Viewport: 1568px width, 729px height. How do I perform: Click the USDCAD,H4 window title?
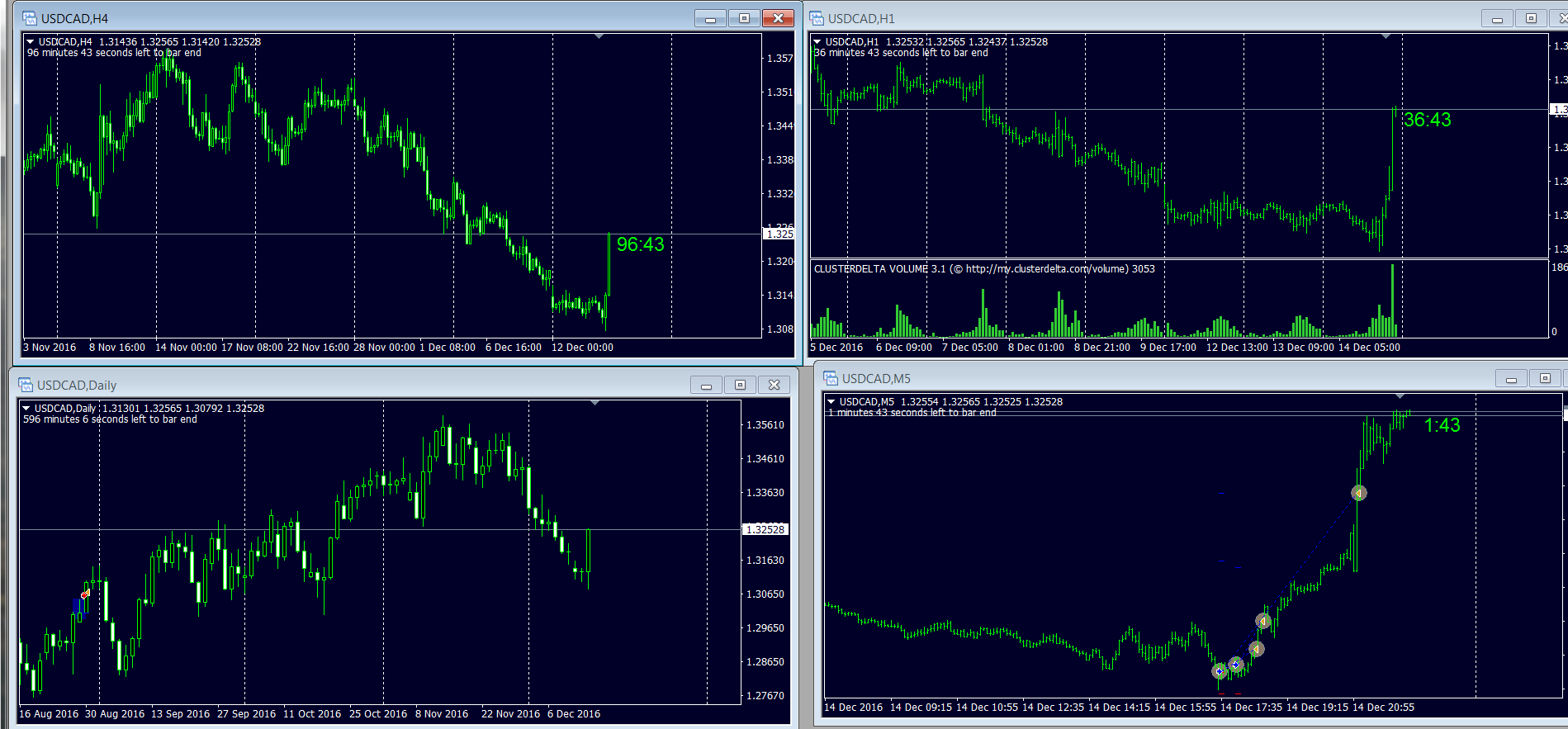coord(74,18)
